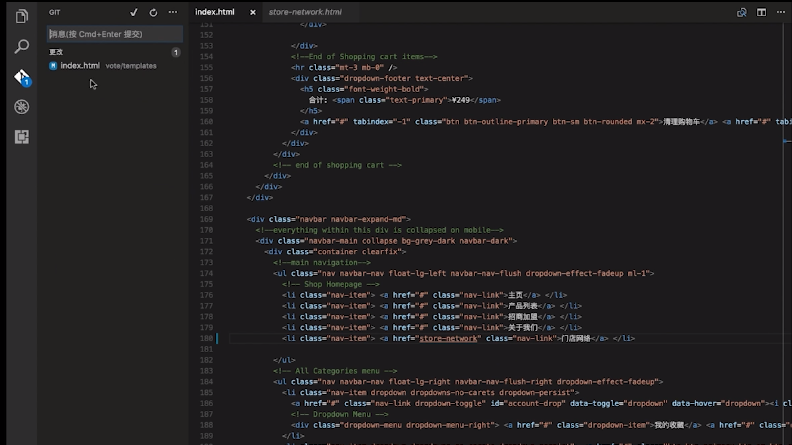Click the 'Shop Homepage' comment
The image size is (792, 445).
(x=331, y=284)
